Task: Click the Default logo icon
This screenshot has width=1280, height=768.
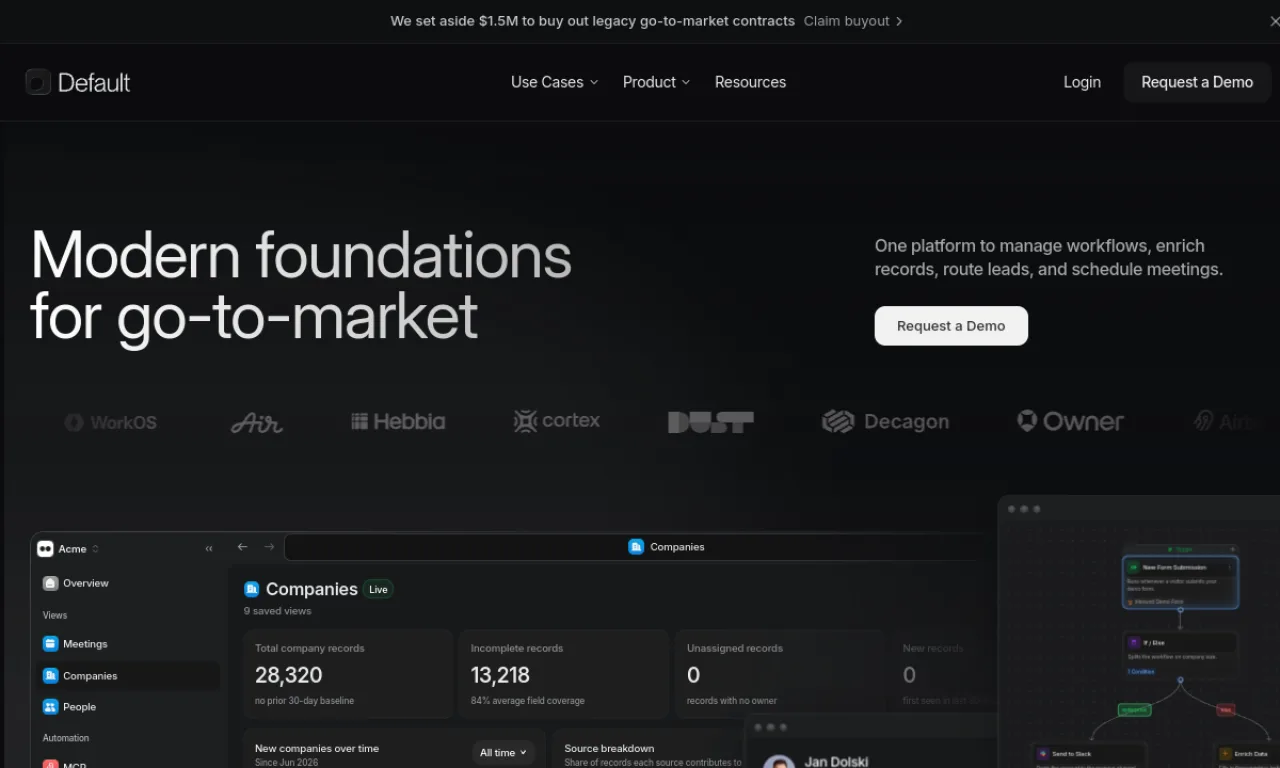Action: [x=38, y=82]
